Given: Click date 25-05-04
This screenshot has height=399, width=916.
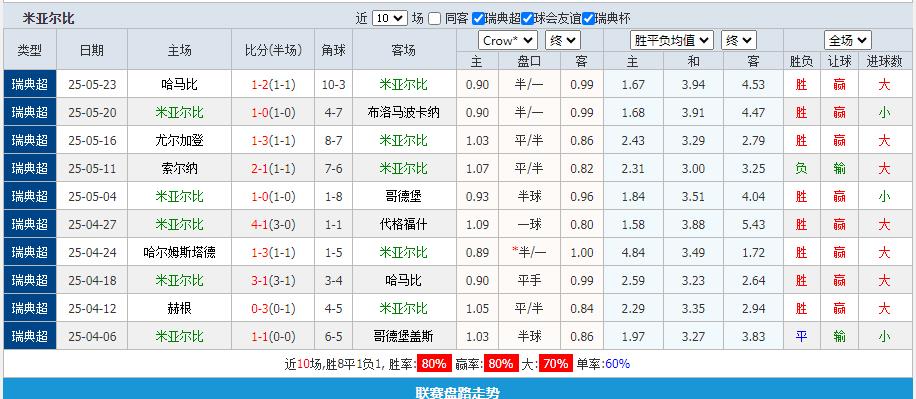Looking at the screenshot, I should click(x=92, y=197).
